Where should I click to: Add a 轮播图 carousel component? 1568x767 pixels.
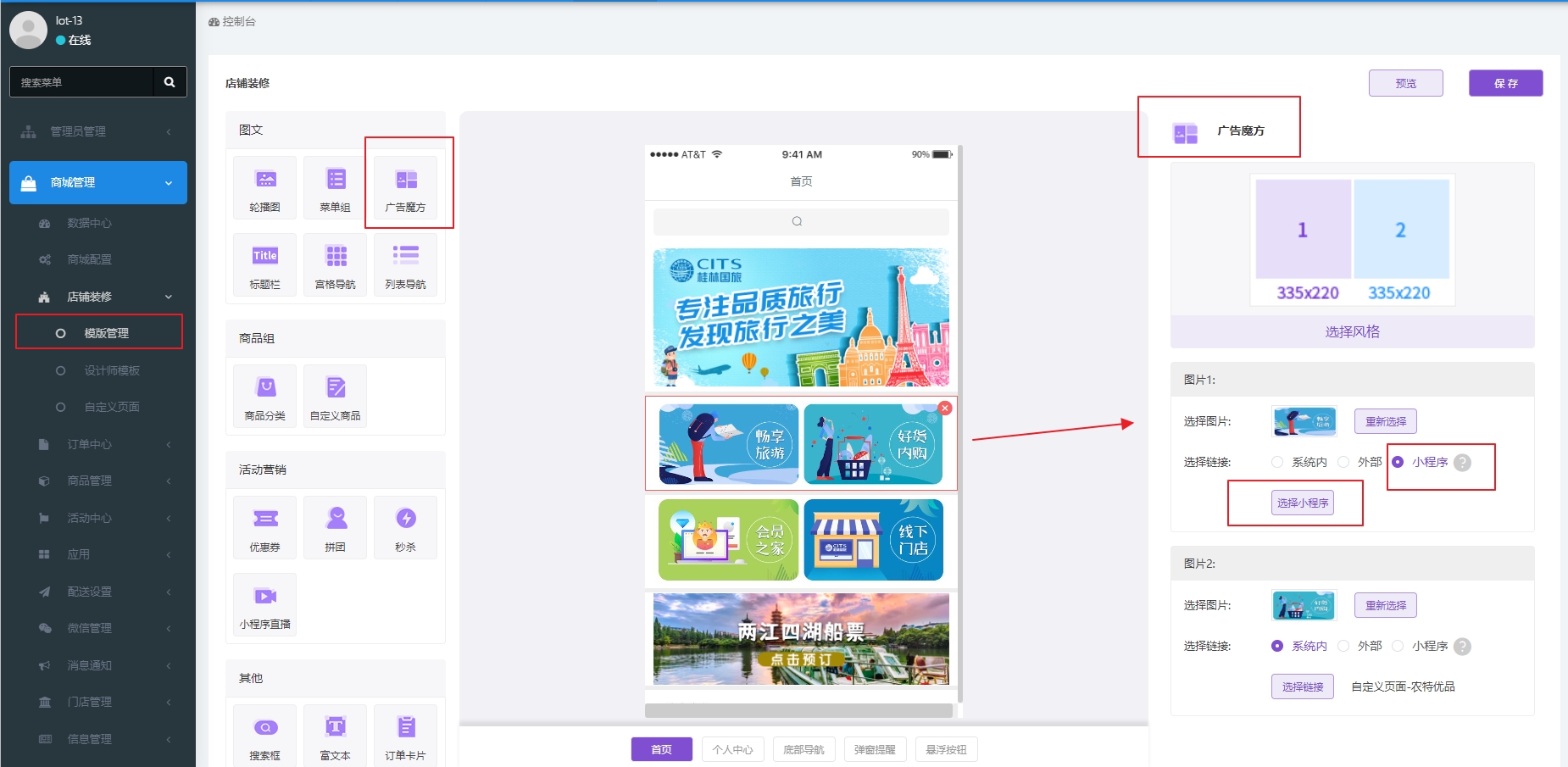tap(265, 188)
